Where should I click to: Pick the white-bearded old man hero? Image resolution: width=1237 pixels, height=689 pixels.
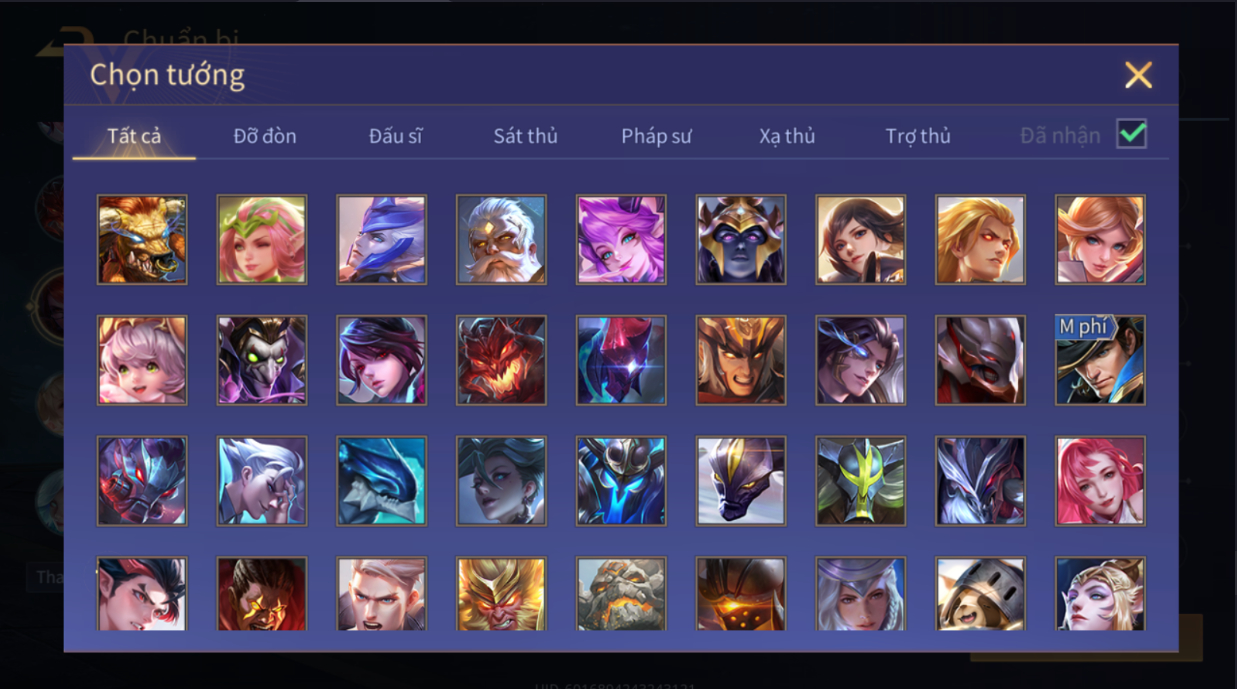[x=501, y=240]
